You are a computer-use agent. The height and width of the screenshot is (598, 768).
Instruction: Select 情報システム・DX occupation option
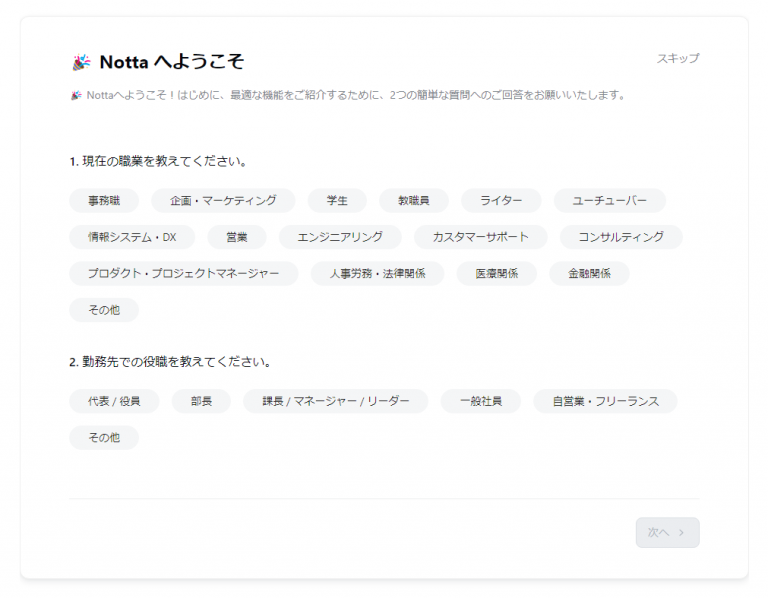click(x=132, y=238)
